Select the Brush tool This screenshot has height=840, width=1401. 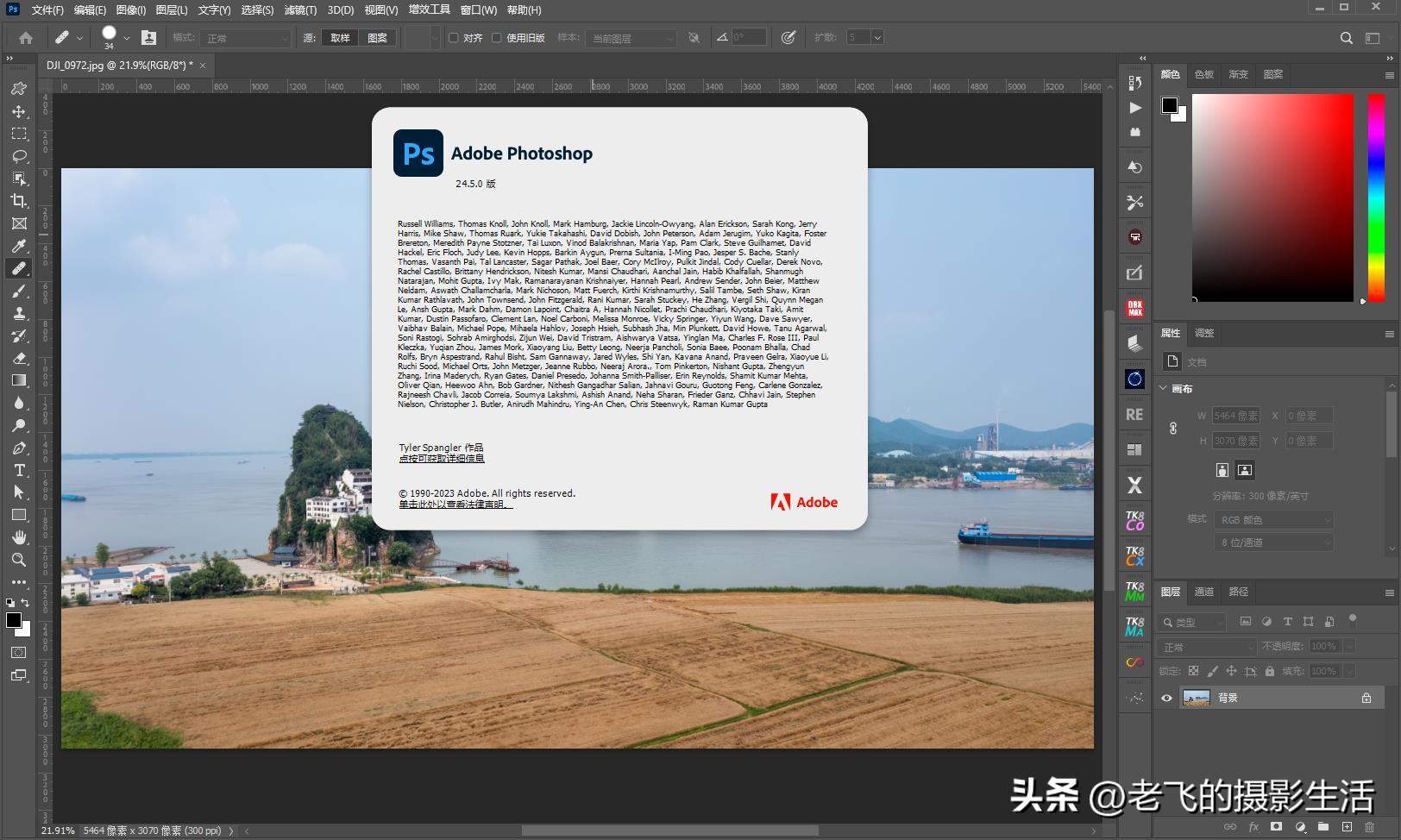19,291
